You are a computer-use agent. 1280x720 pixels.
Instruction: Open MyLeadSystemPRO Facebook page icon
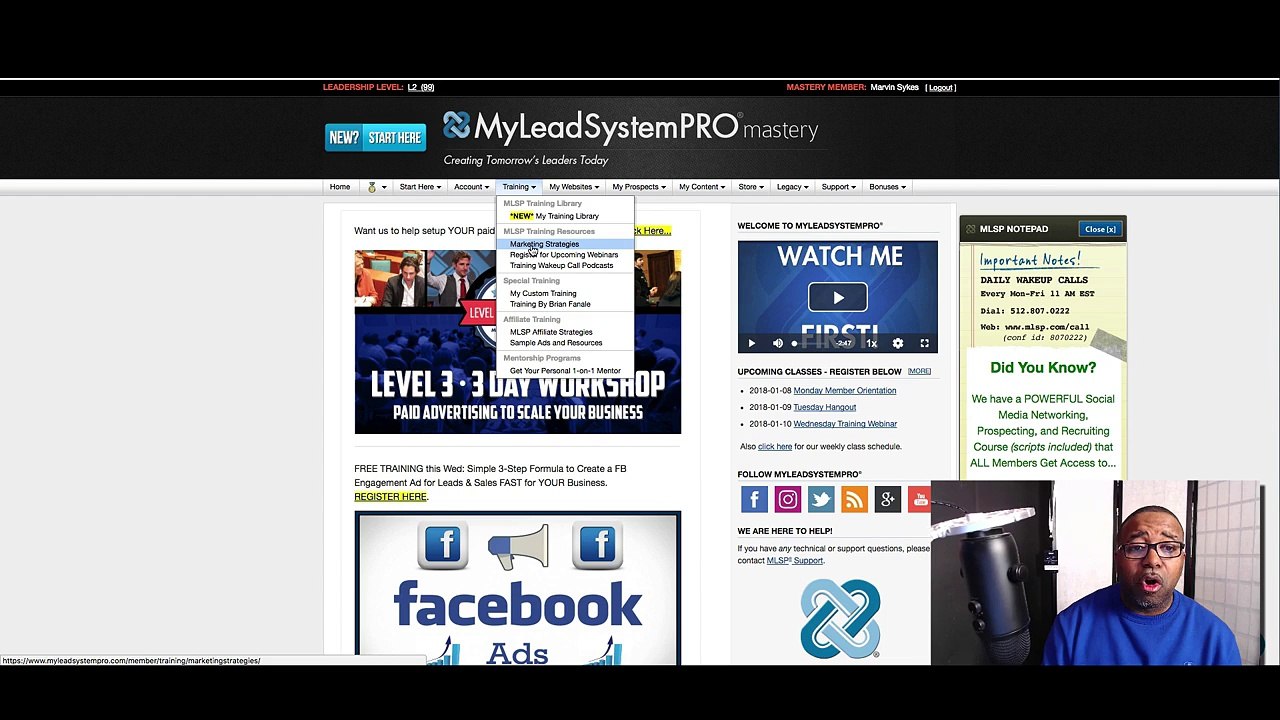click(754, 499)
